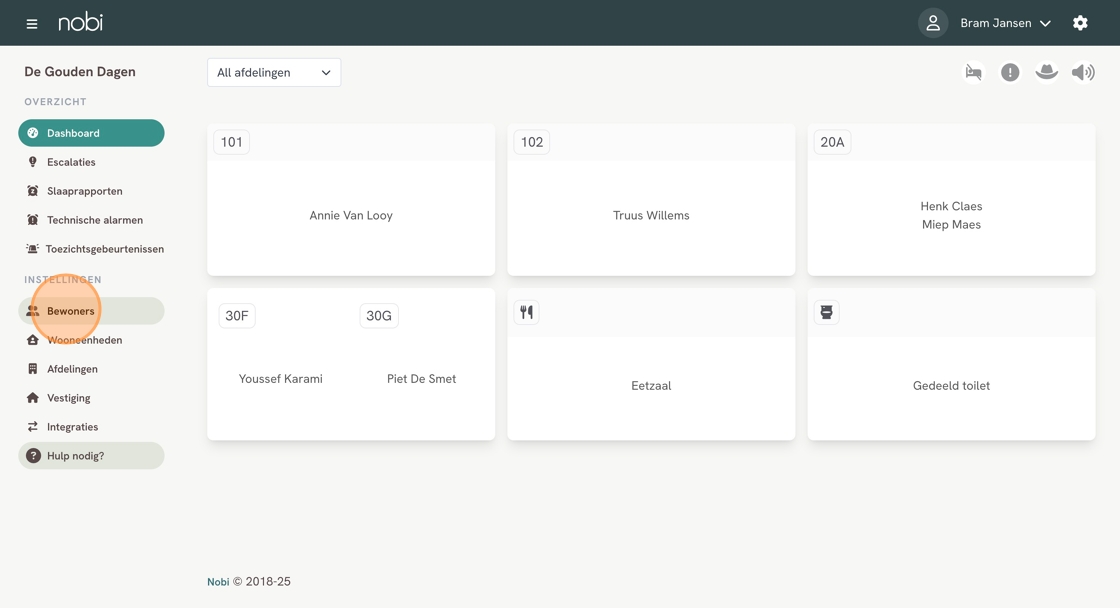Viewport: 1120px width, 608px height.
Task: Open Technische alarmen page
Action: click(94, 220)
